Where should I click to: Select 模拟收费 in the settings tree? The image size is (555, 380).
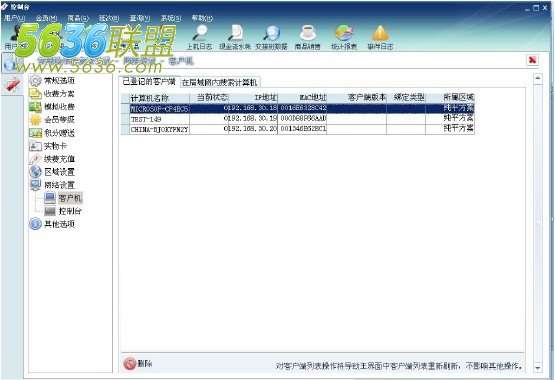point(52,106)
